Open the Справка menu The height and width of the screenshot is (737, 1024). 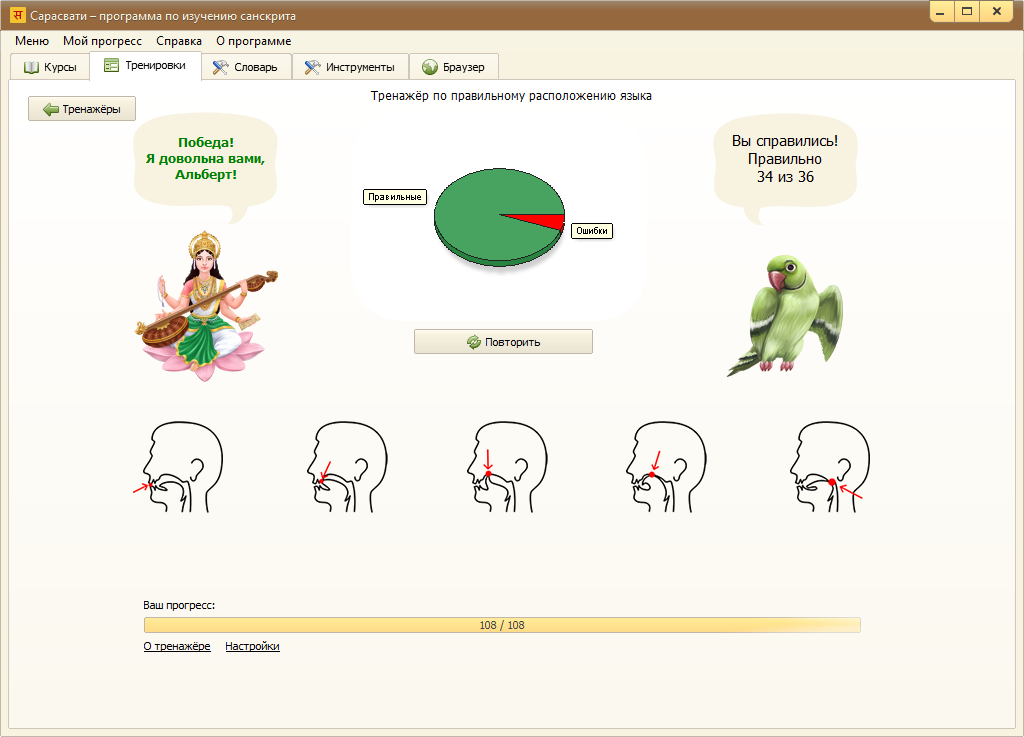point(179,41)
